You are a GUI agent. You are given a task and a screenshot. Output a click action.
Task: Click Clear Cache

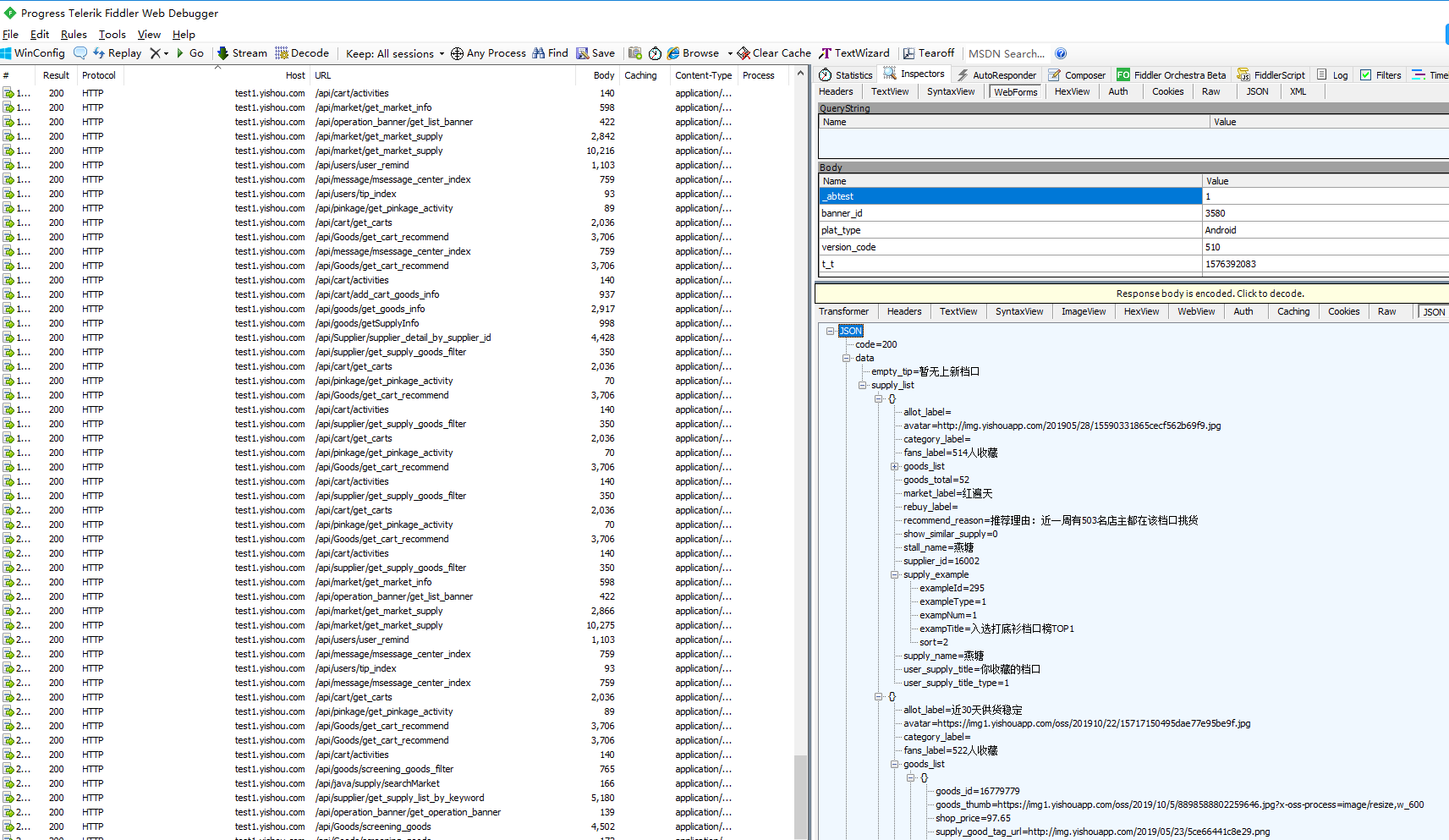(774, 53)
